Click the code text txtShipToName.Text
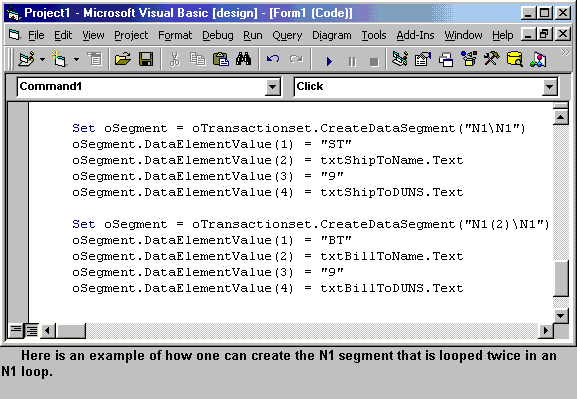The height and width of the screenshot is (399, 577). tap(392, 160)
